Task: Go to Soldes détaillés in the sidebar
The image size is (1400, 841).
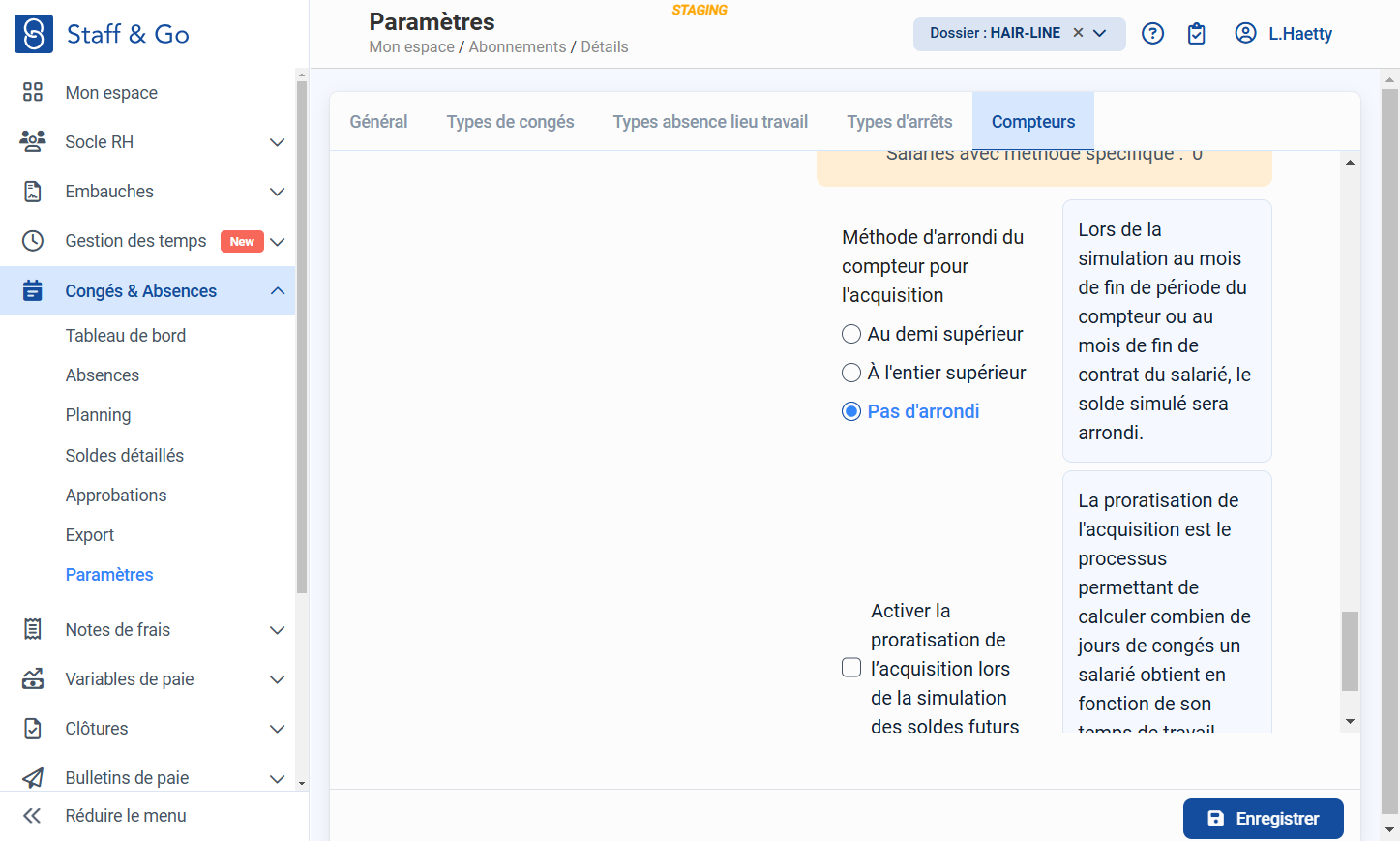Action: (125, 456)
